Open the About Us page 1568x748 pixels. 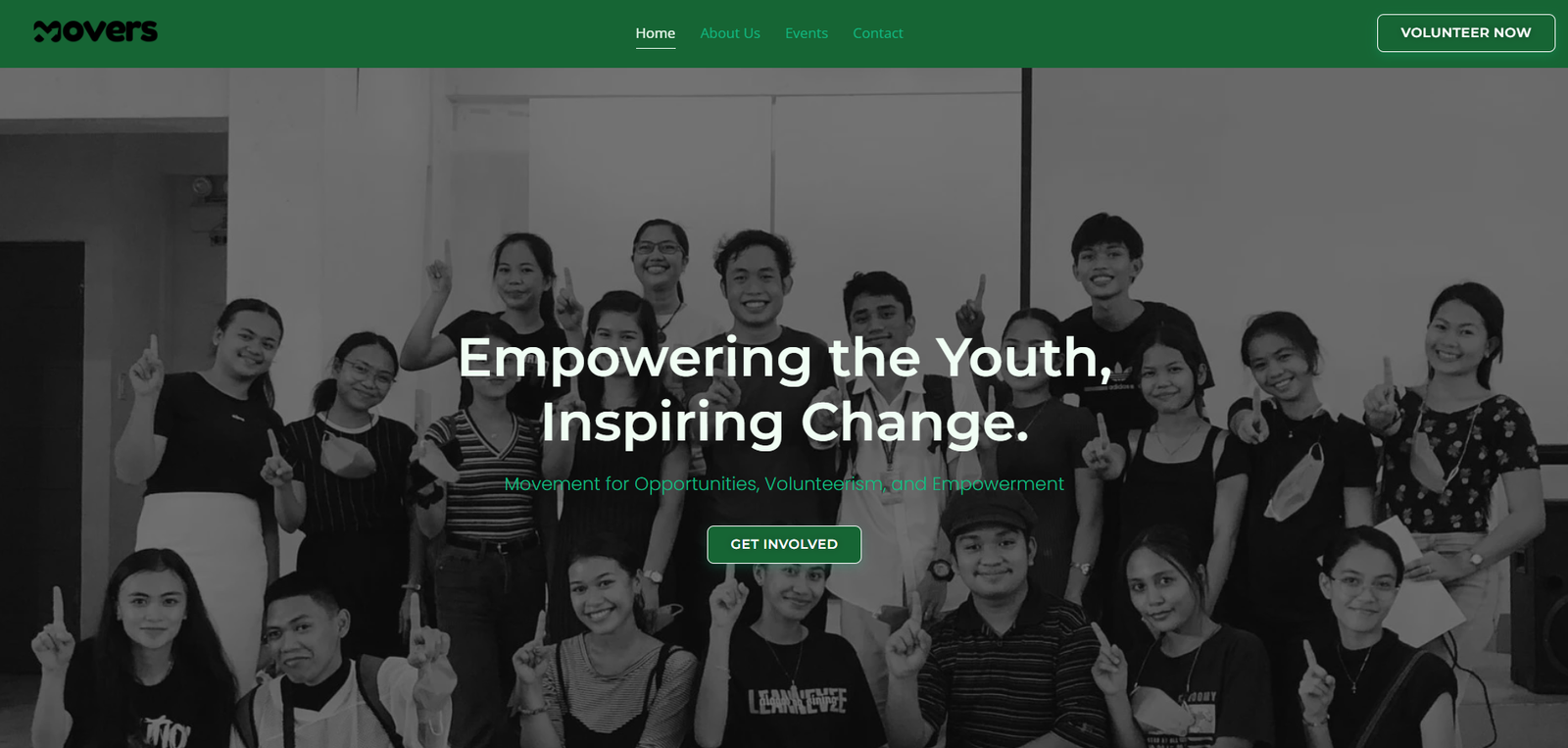(730, 33)
